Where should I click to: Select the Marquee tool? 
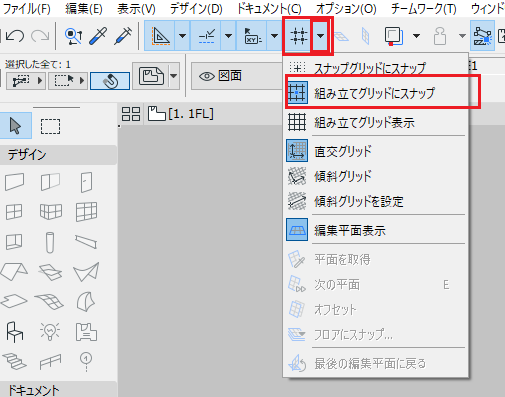[50, 126]
